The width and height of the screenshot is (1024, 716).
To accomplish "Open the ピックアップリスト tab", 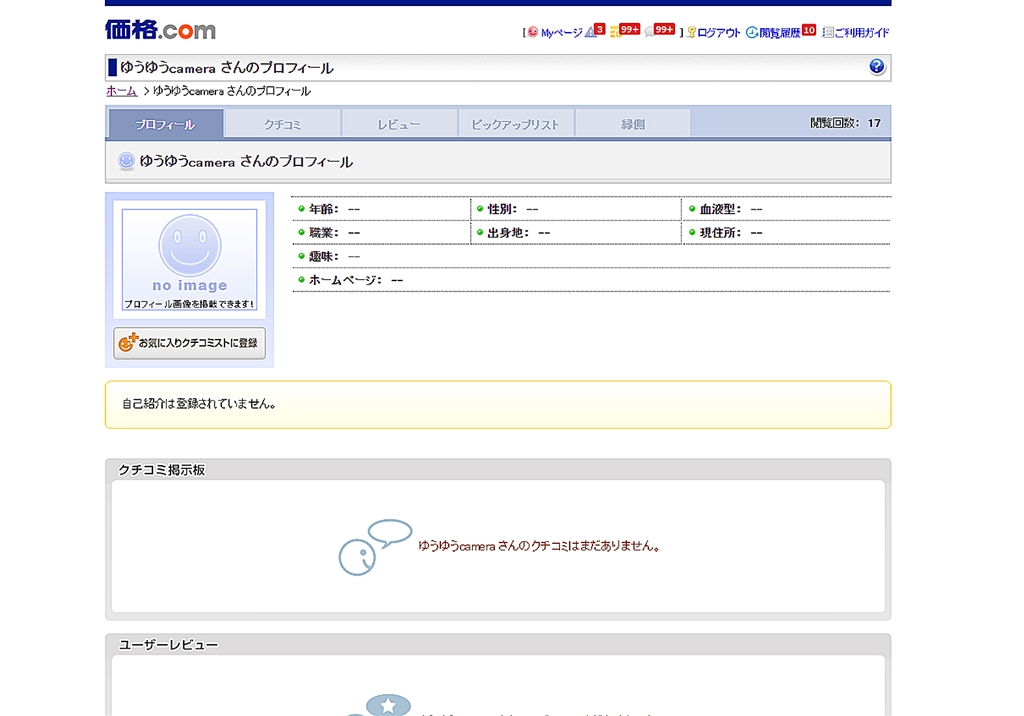I will pos(515,124).
